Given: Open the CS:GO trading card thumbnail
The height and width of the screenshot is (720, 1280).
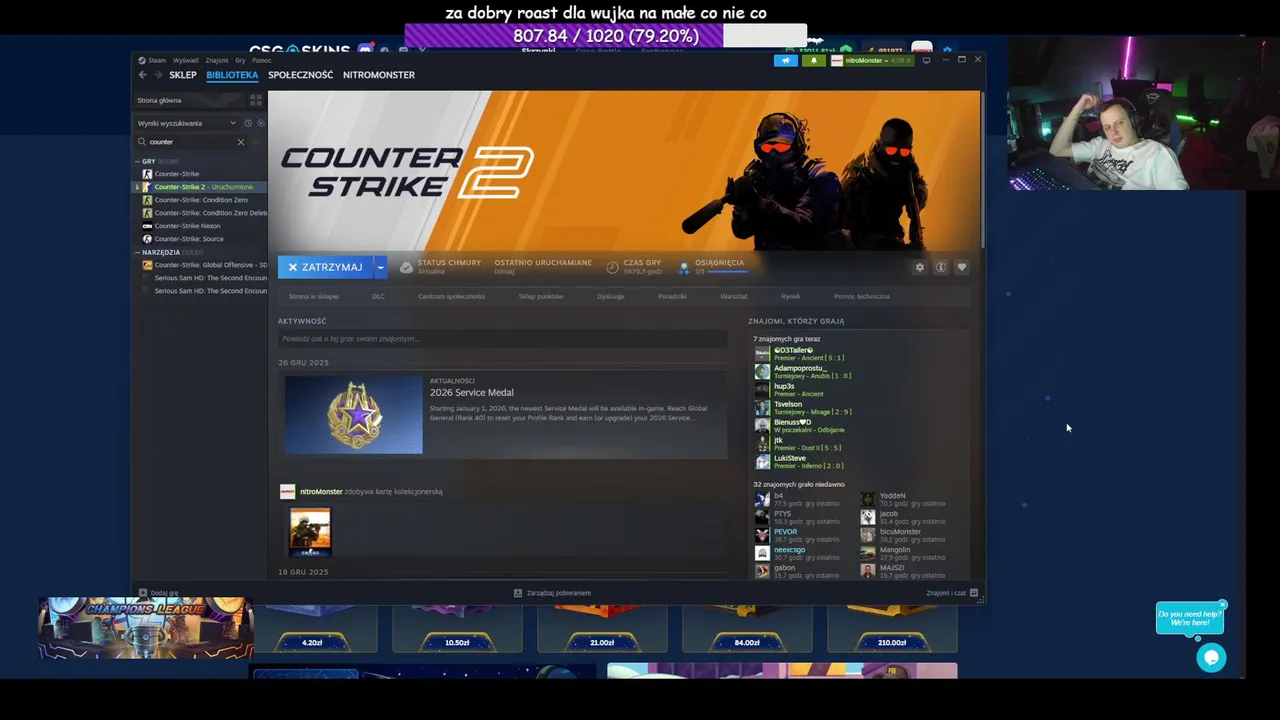Looking at the screenshot, I should pos(310,531).
